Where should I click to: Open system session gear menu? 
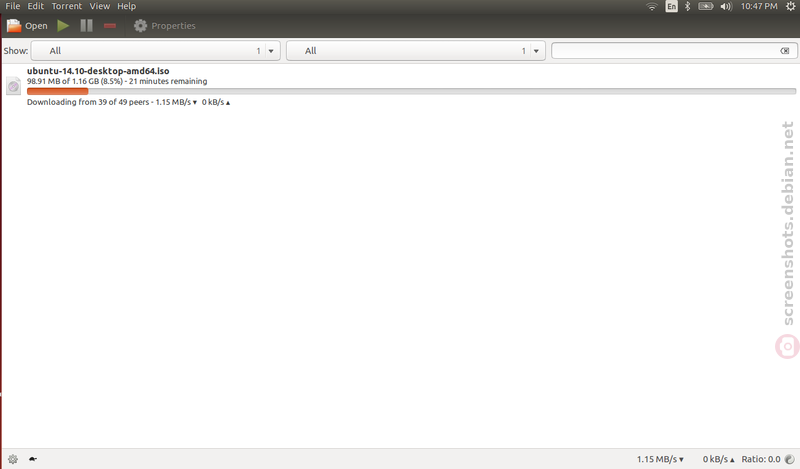pos(790,6)
